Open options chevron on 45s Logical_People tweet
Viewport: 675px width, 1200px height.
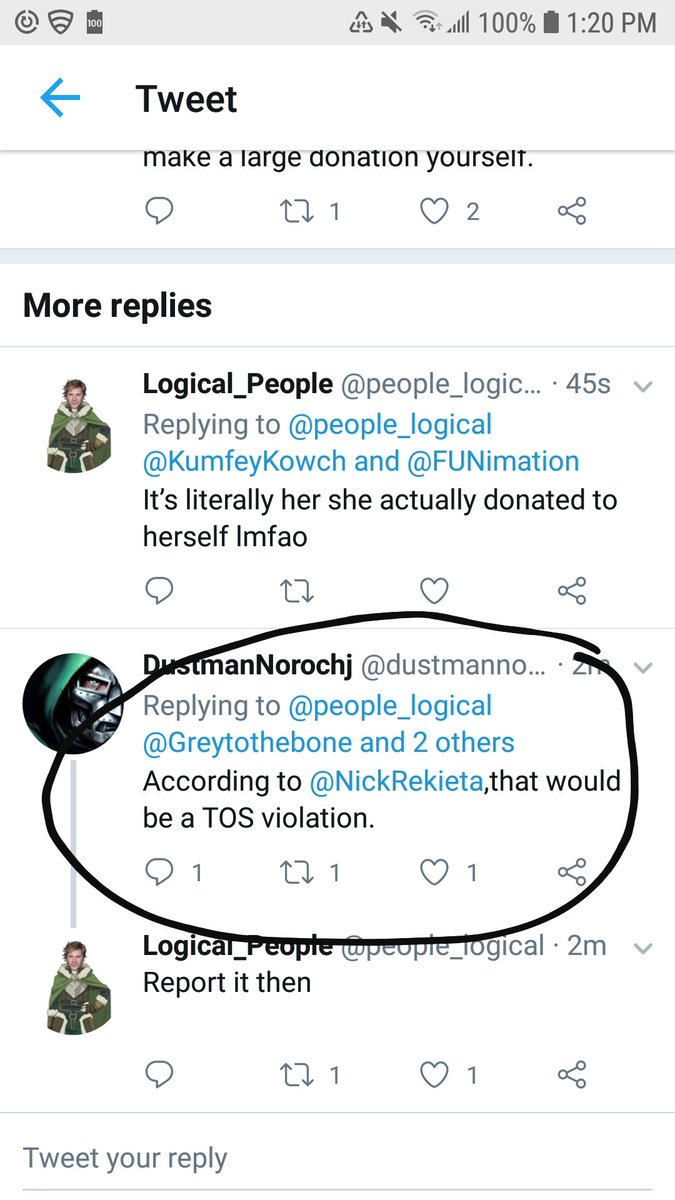pos(644,386)
